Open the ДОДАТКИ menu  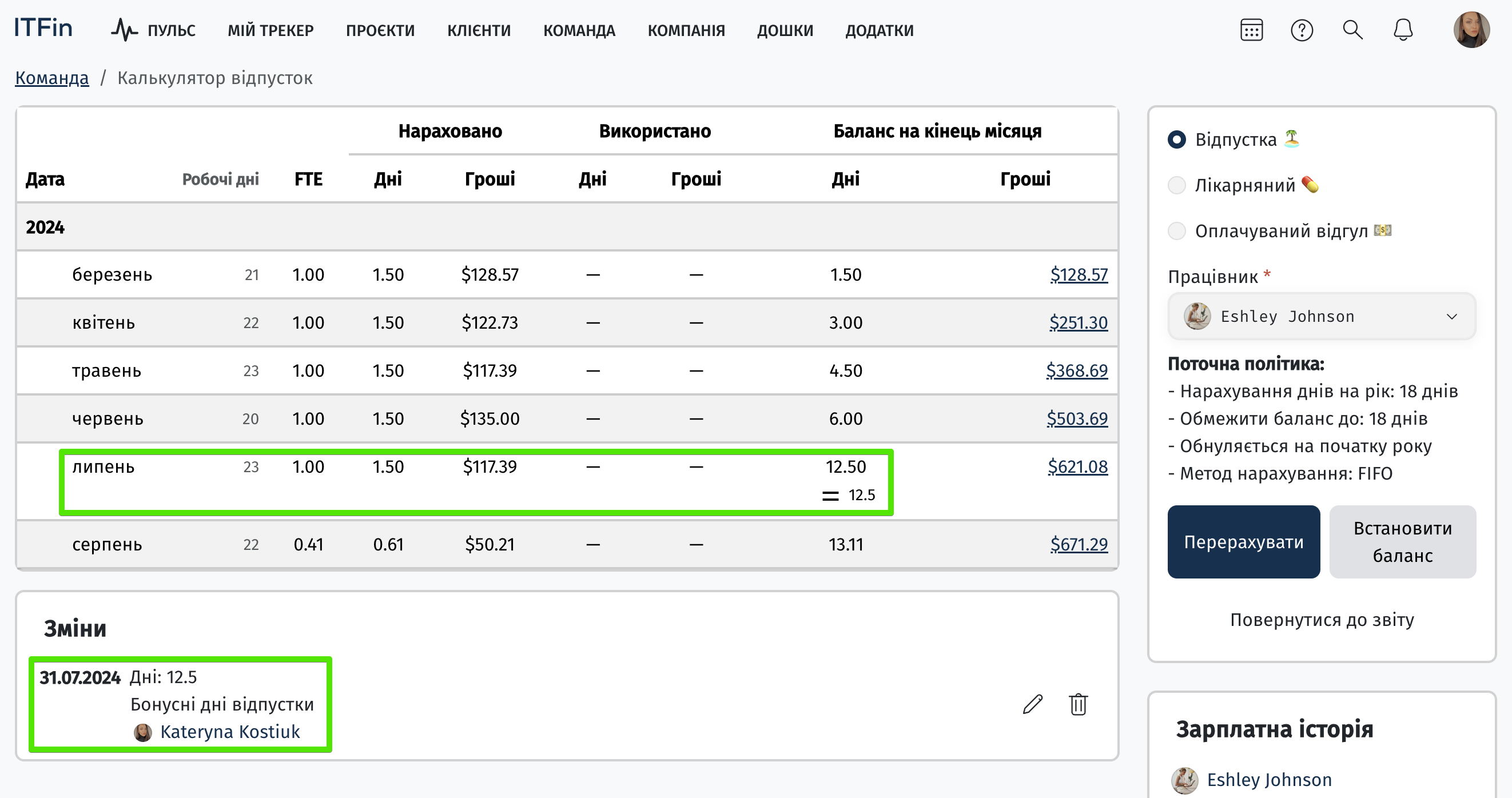[x=880, y=30]
